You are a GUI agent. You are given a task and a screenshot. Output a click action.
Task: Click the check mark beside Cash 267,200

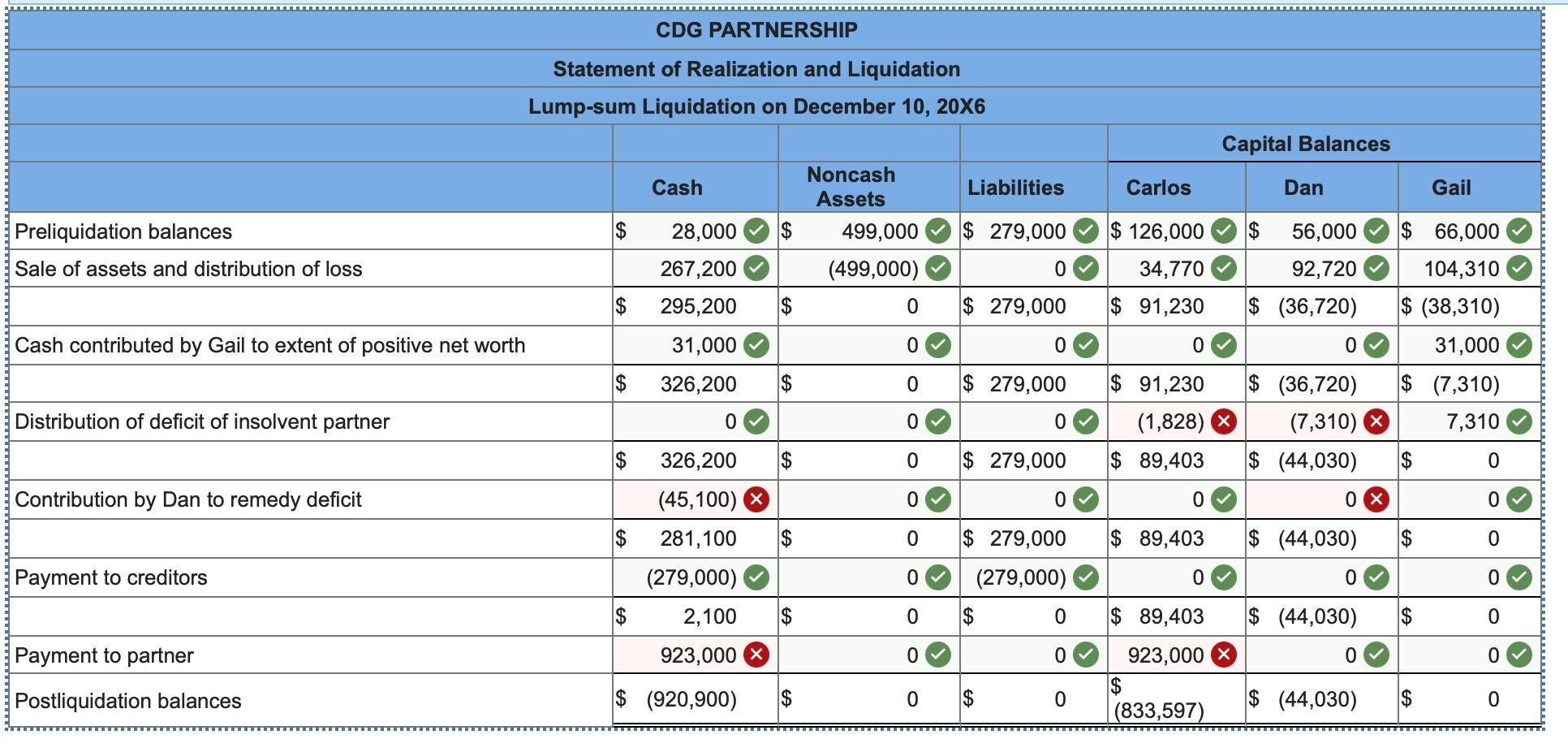coord(756,268)
